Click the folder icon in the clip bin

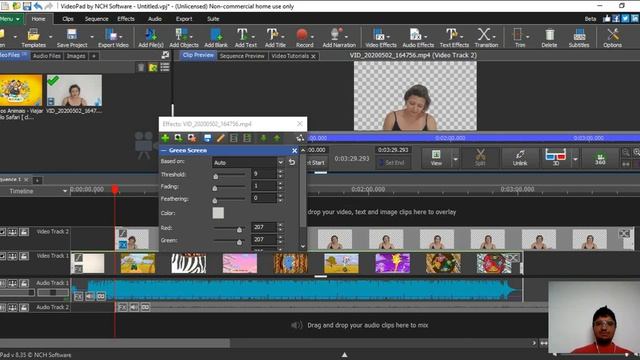[153, 67]
